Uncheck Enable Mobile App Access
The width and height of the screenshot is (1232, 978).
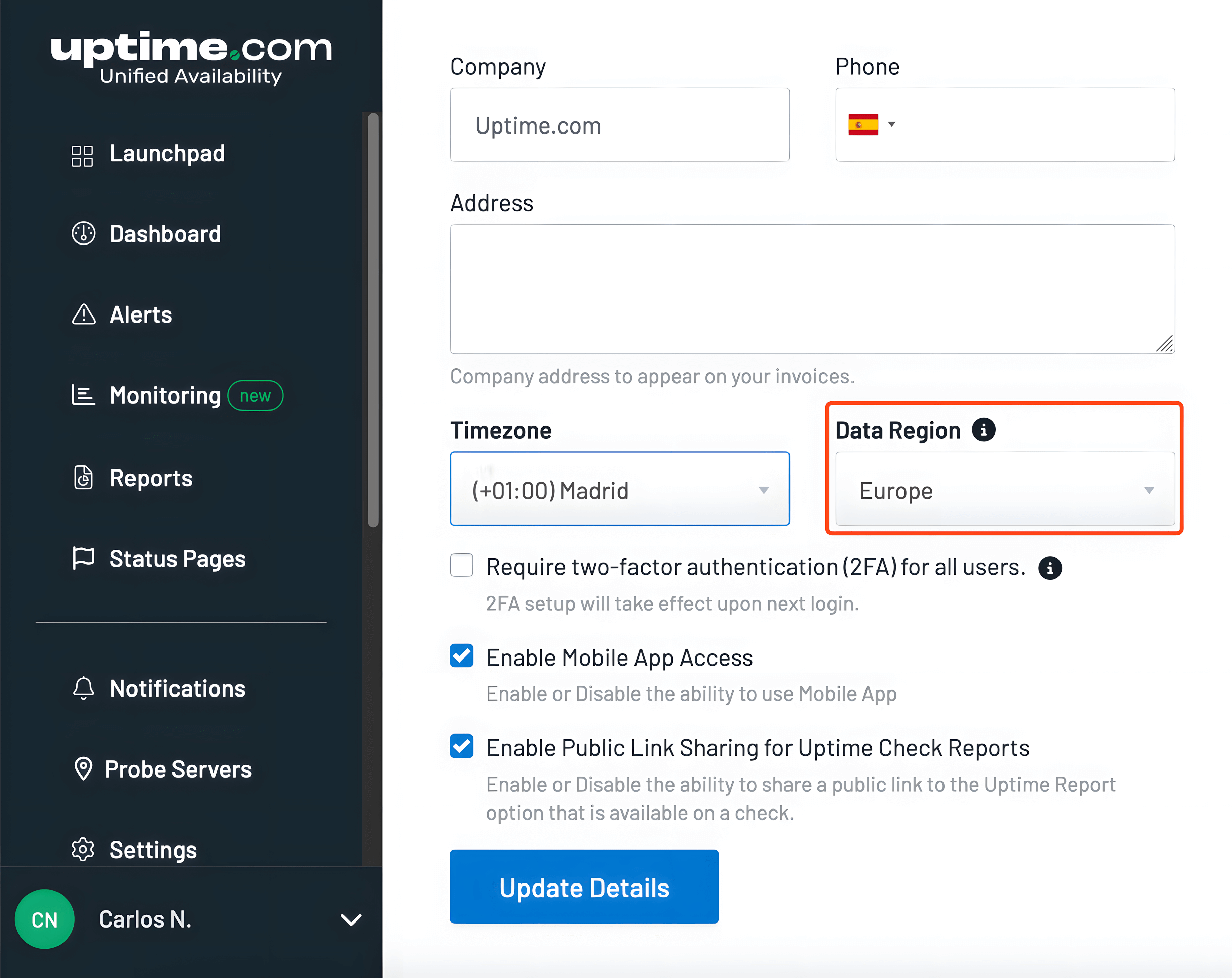pos(462,655)
